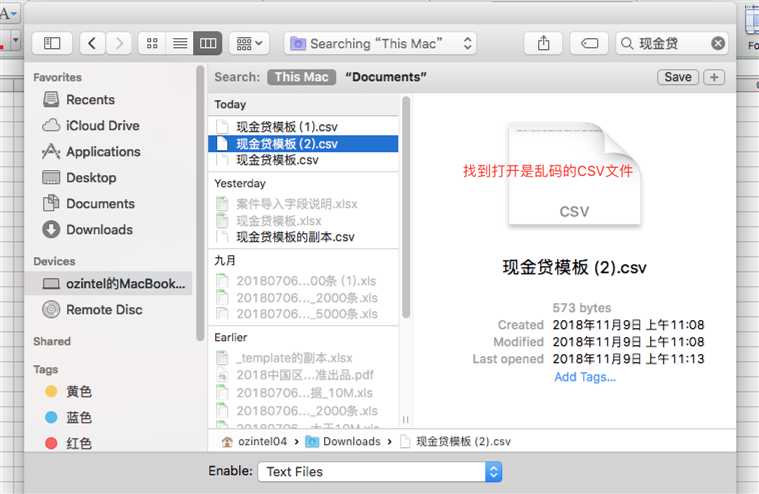
Task: Open the Searching "This Mac" location popup
Action: [380, 44]
